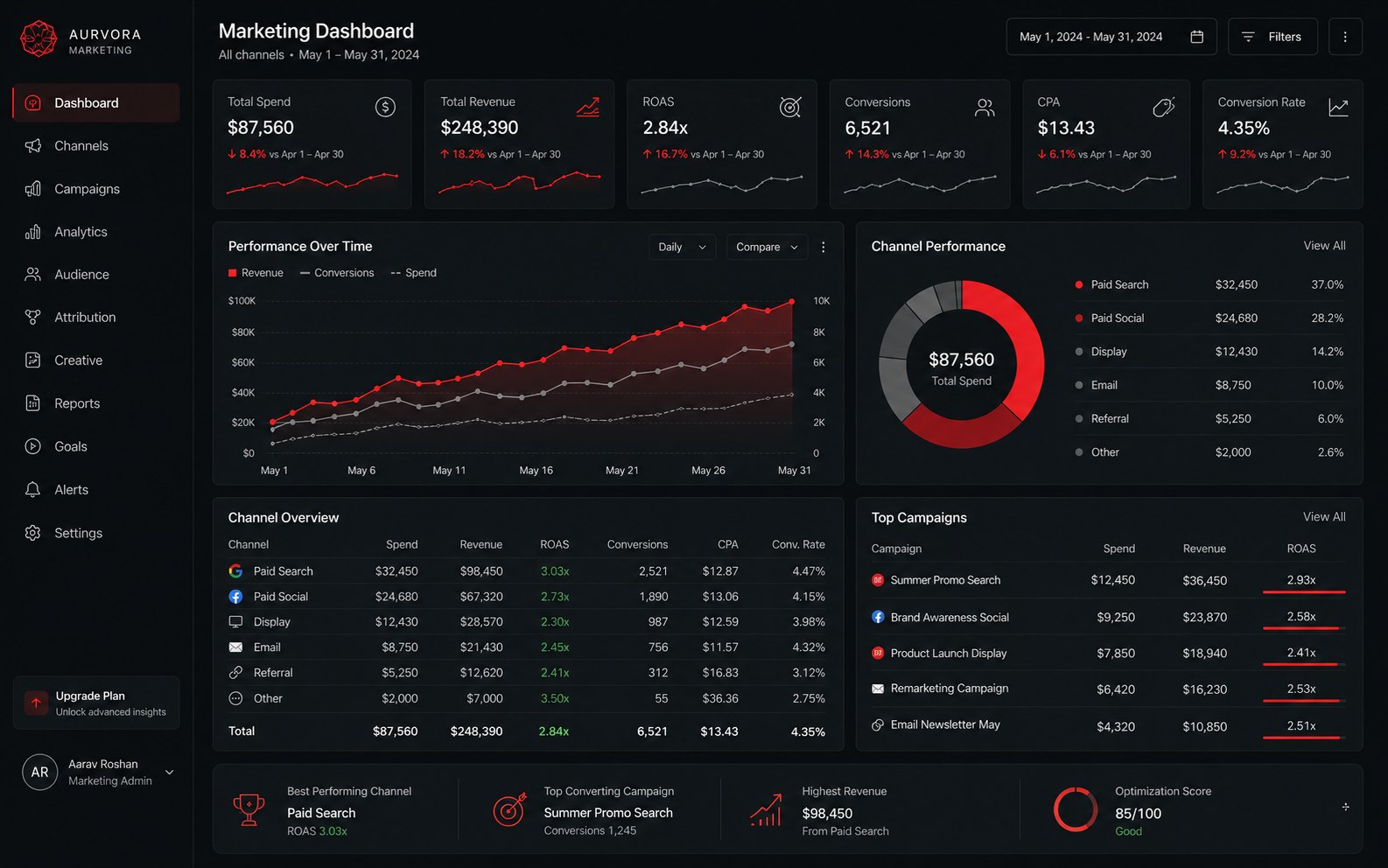Click the Upgrade Plan arrow icon
Screen dimensions: 1388x868
pos(36,703)
